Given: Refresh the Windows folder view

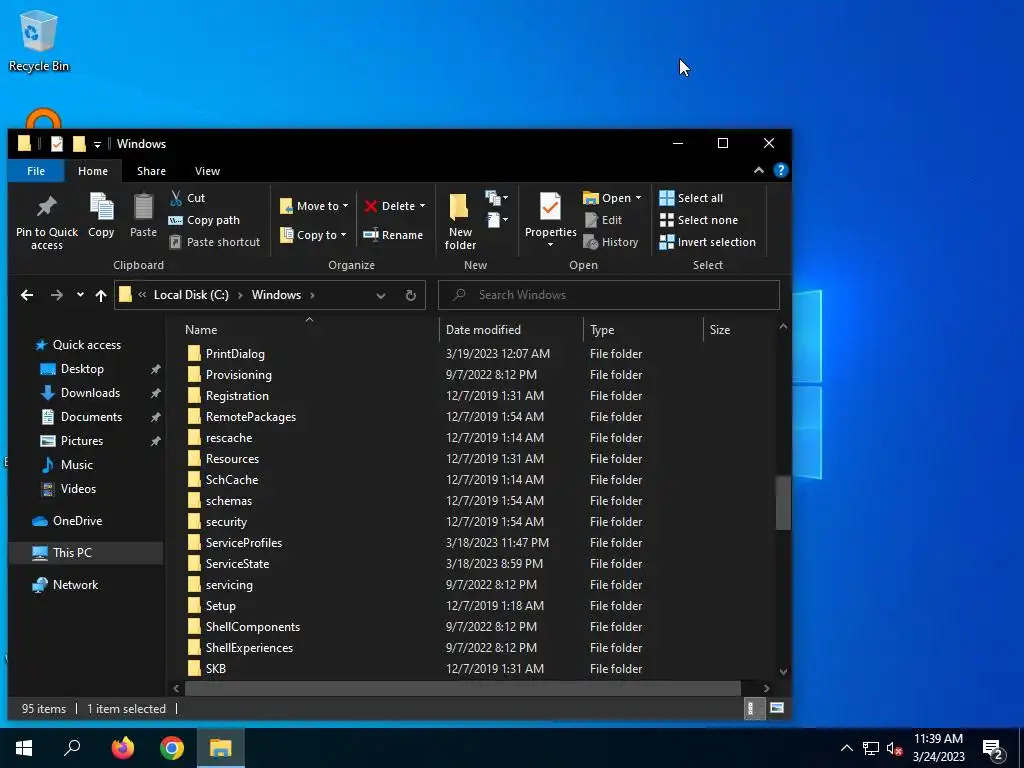Looking at the screenshot, I should coord(411,295).
